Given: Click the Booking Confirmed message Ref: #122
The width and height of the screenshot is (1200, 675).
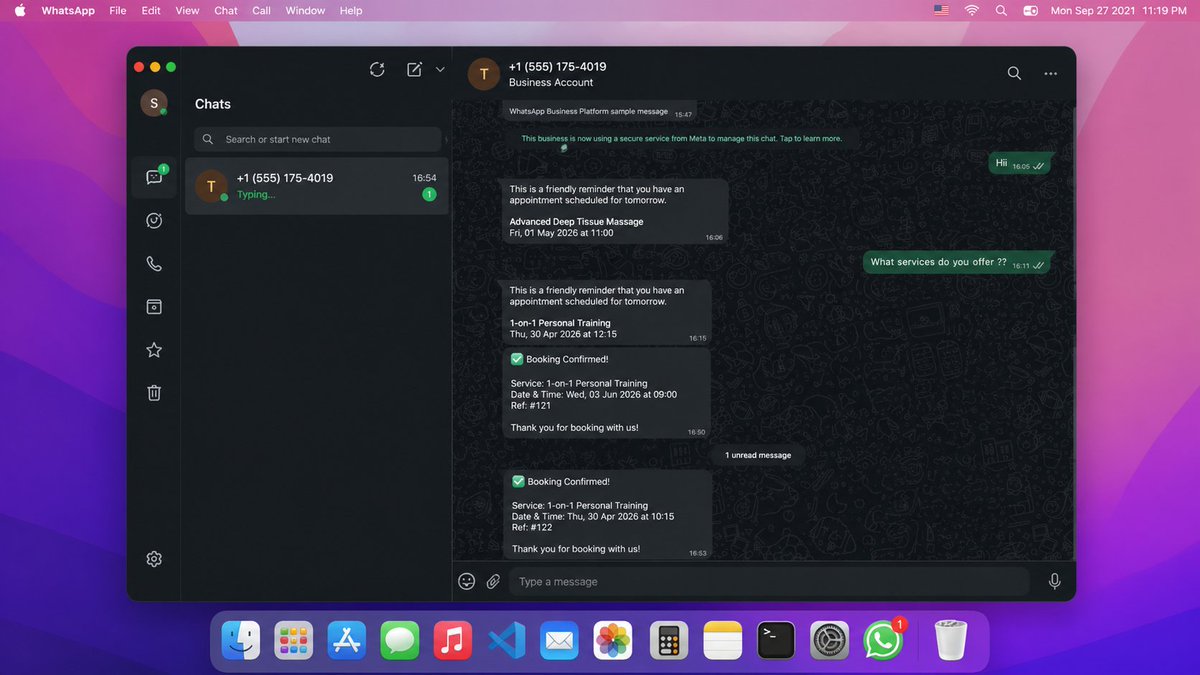Looking at the screenshot, I should point(608,515).
